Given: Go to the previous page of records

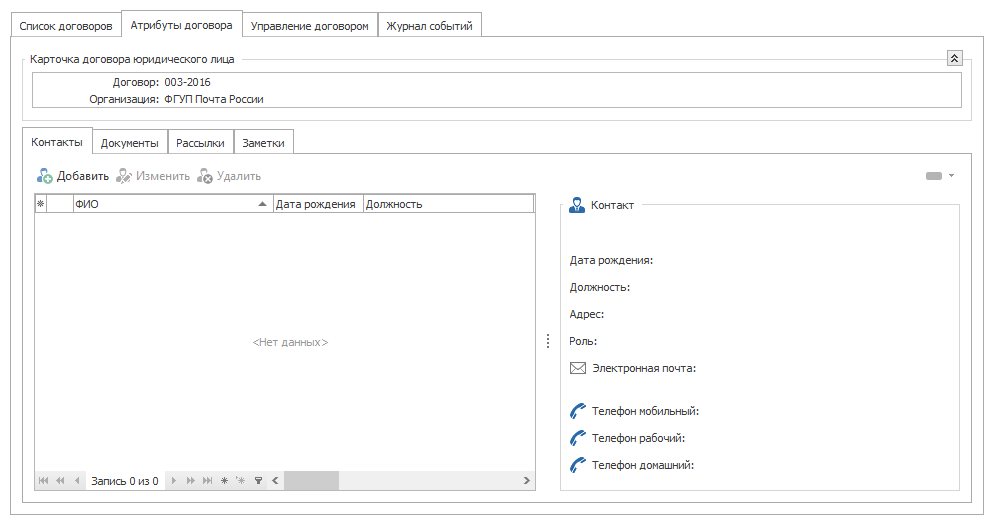Looking at the screenshot, I should (x=60, y=481).
